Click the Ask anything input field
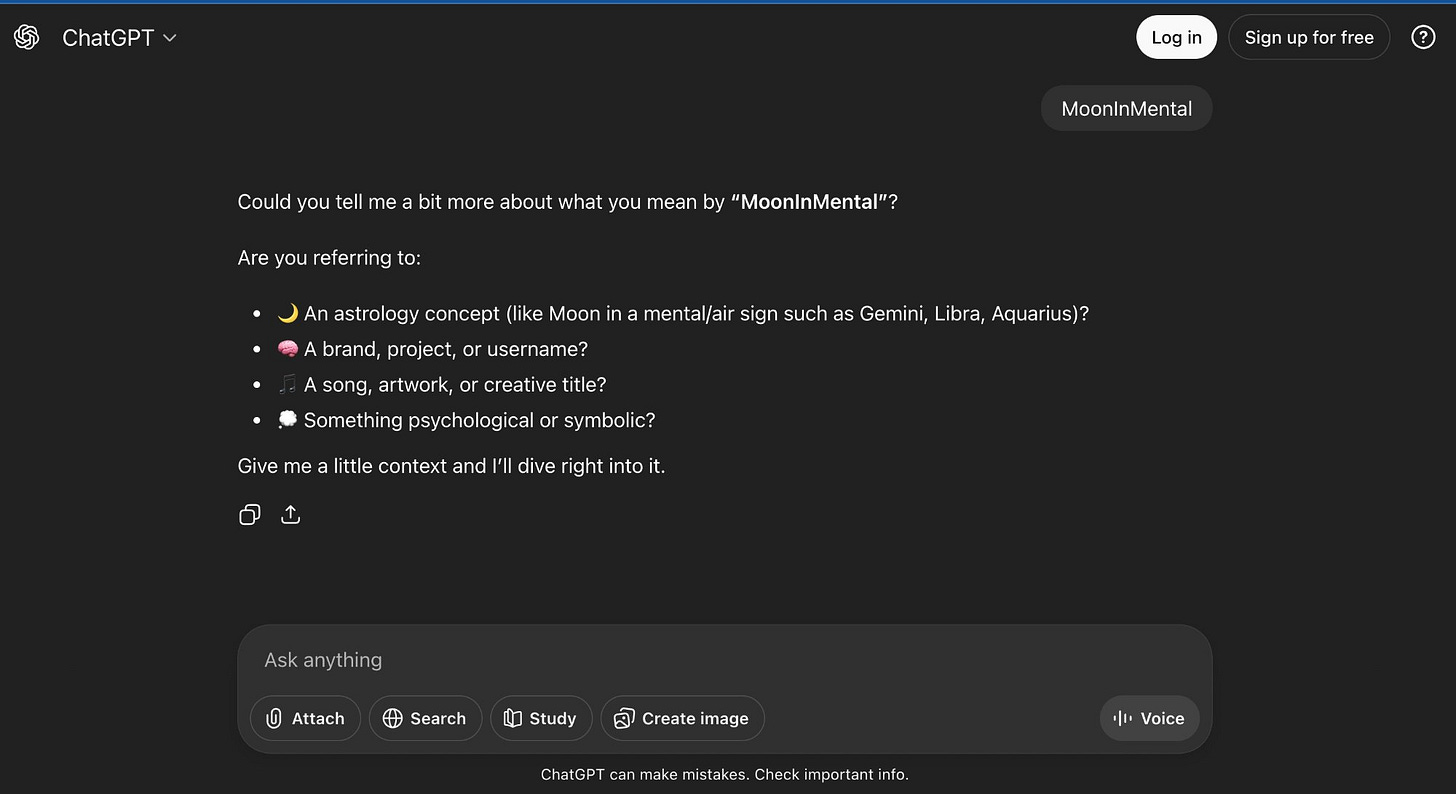This screenshot has height=794, width=1456. click(724, 660)
